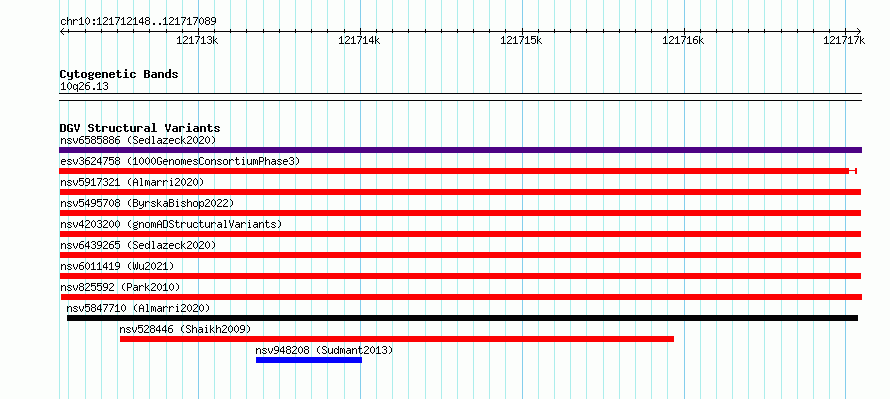Select the nsv5847710 (Almarri2020) label
This screenshot has height=399, width=890.
tap(138, 308)
